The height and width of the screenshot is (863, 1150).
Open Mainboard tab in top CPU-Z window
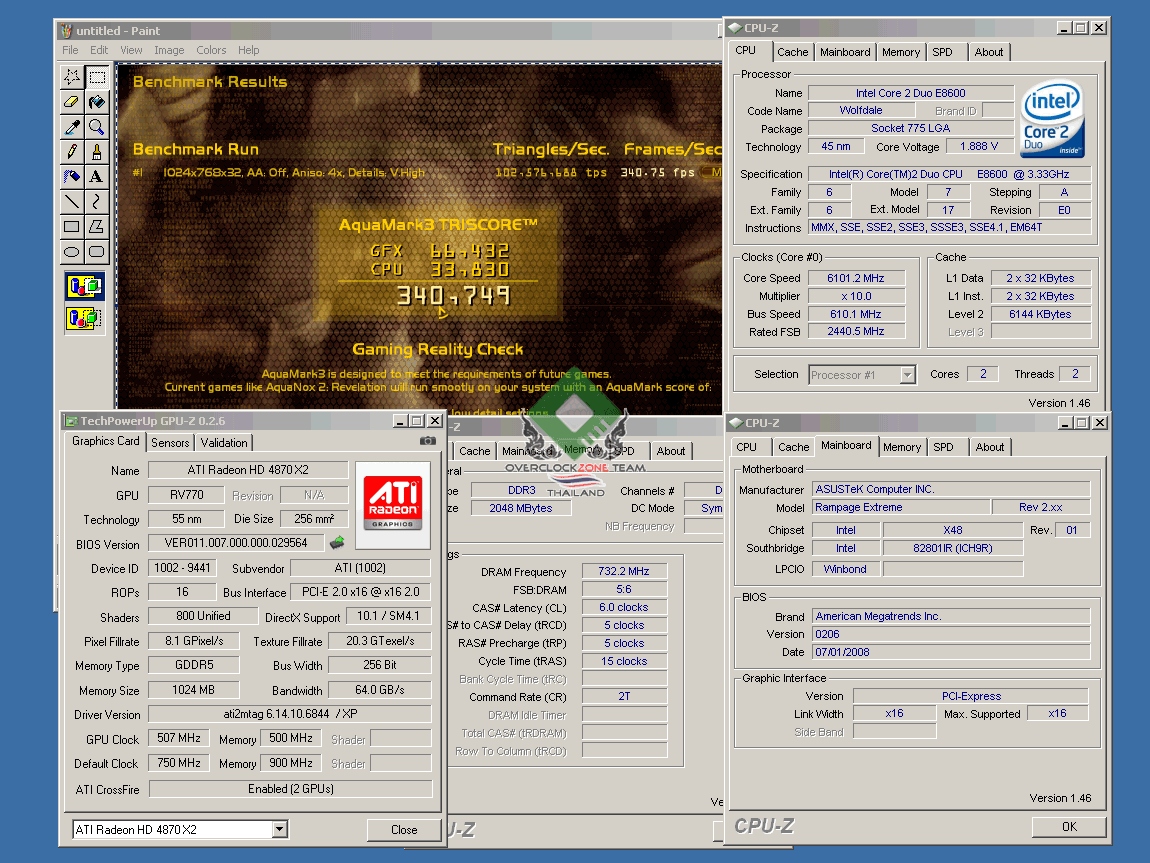pos(845,52)
